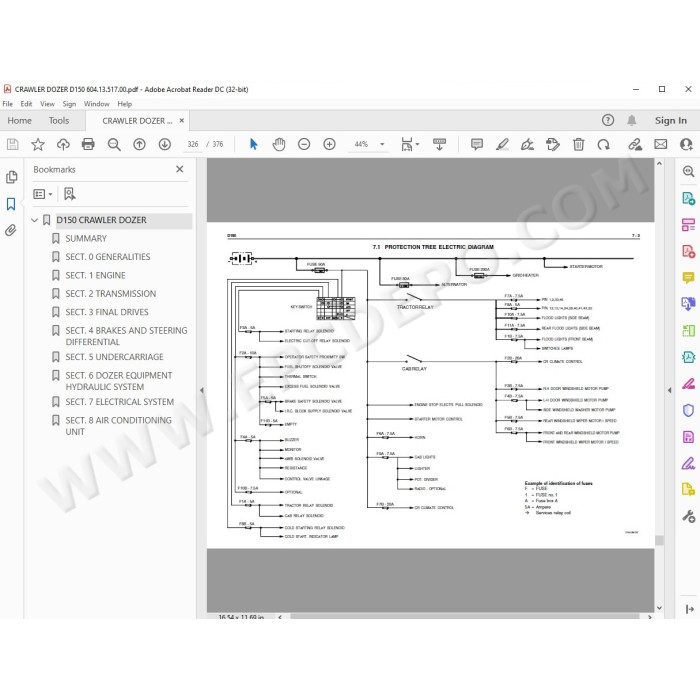Open SECT. 3 FINAL DRIVES bookmark

(x=107, y=312)
